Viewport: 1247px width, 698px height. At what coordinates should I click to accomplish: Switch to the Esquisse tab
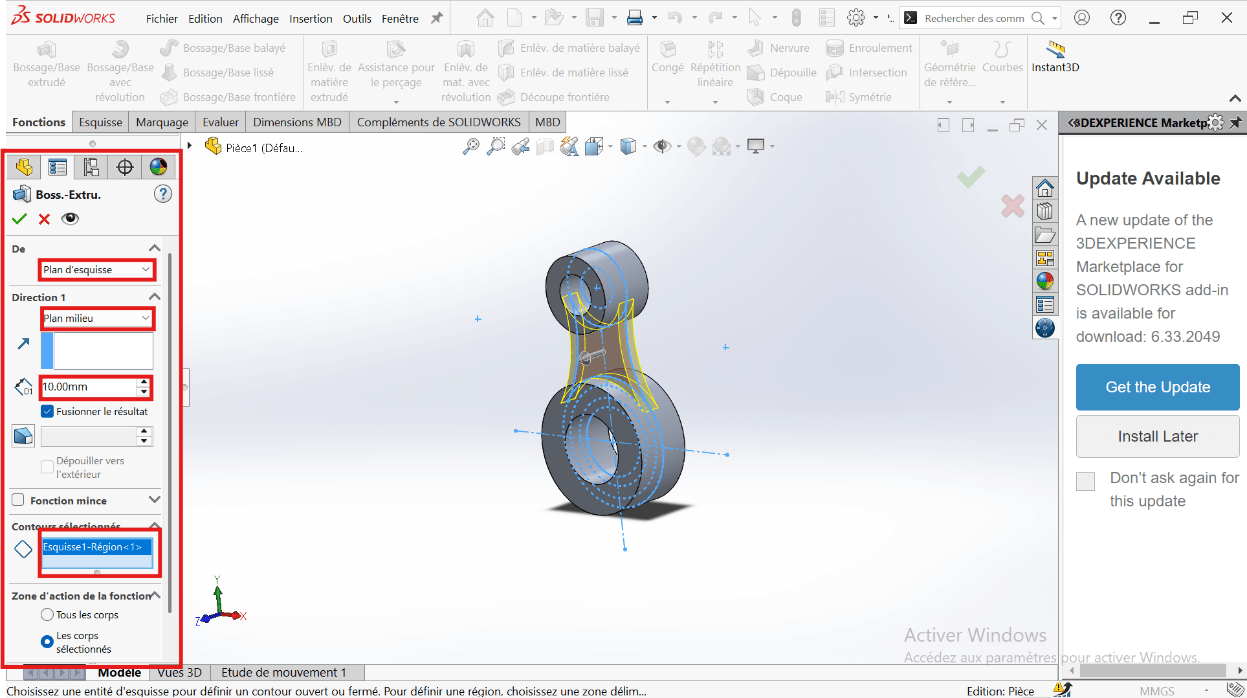click(101, 122)
